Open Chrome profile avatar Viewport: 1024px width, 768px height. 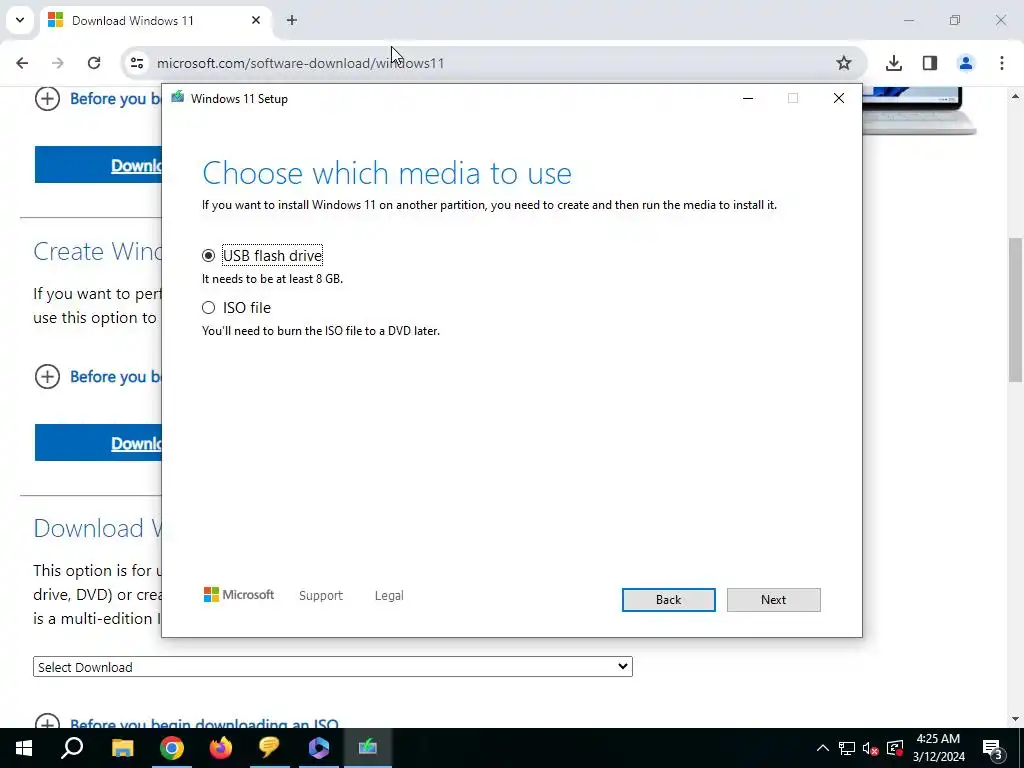tap(965, 63)
